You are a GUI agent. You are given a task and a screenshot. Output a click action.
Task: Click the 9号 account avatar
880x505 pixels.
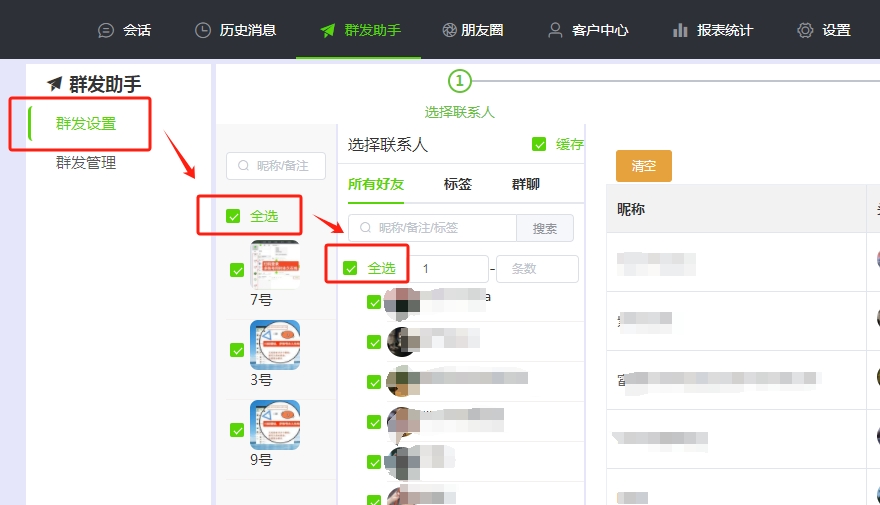[275, 425]
